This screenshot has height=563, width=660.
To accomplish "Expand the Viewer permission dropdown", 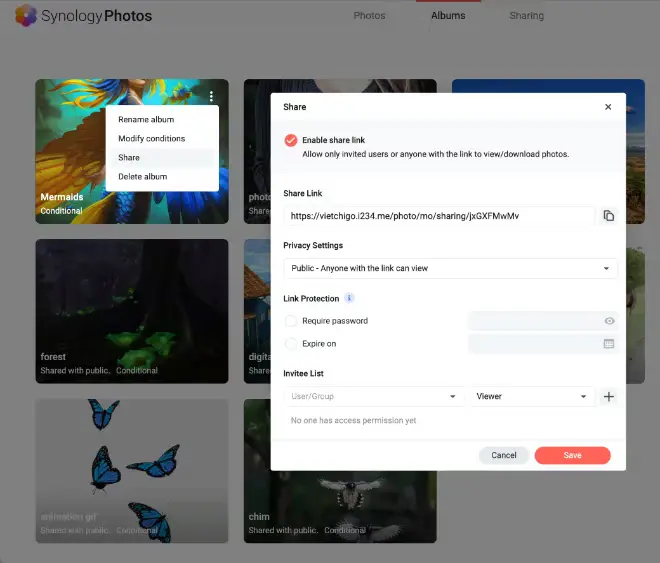I will tap(531, 397).
